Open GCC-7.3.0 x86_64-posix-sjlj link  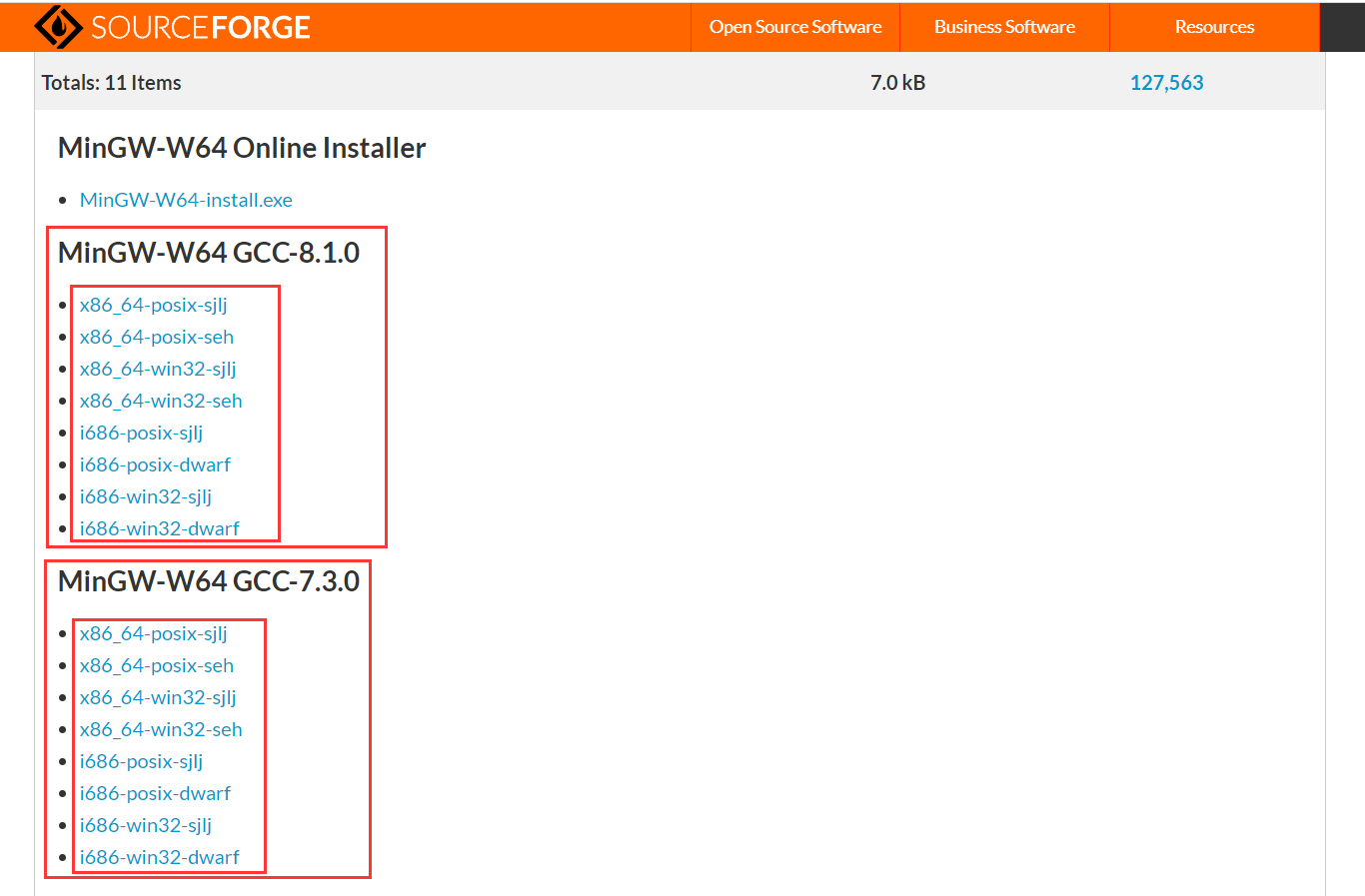pos(154,633)
